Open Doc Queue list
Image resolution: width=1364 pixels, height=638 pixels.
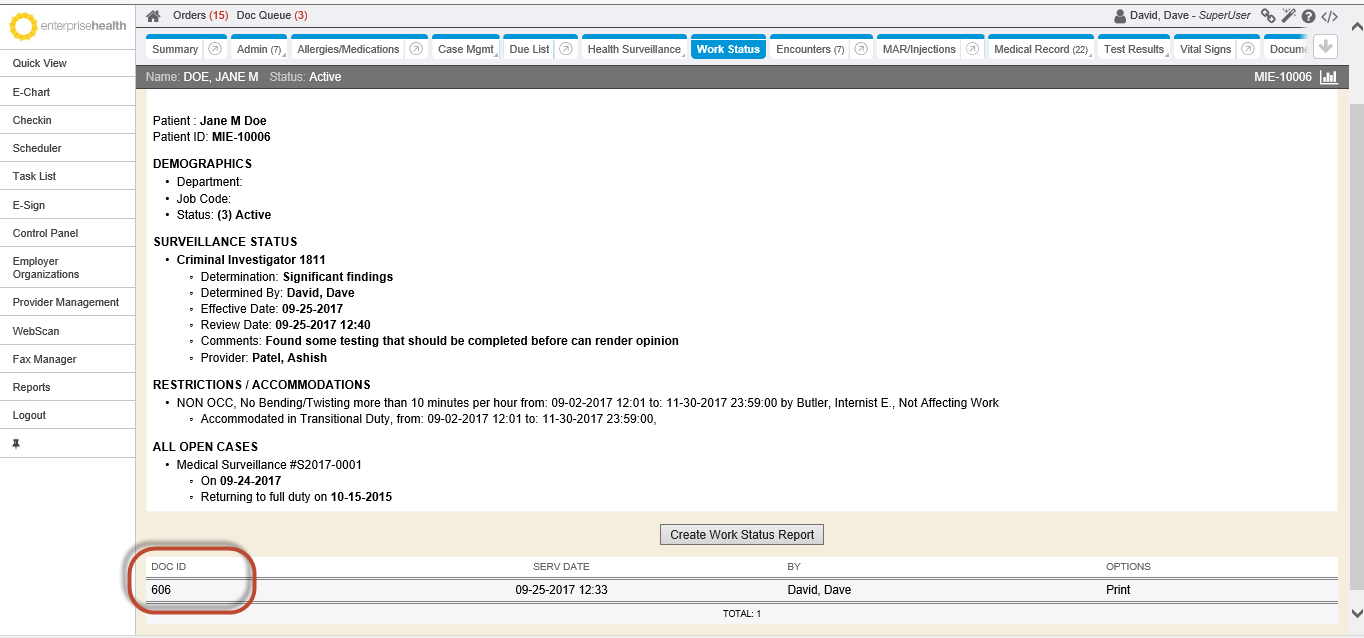click(x=271, y=16)
